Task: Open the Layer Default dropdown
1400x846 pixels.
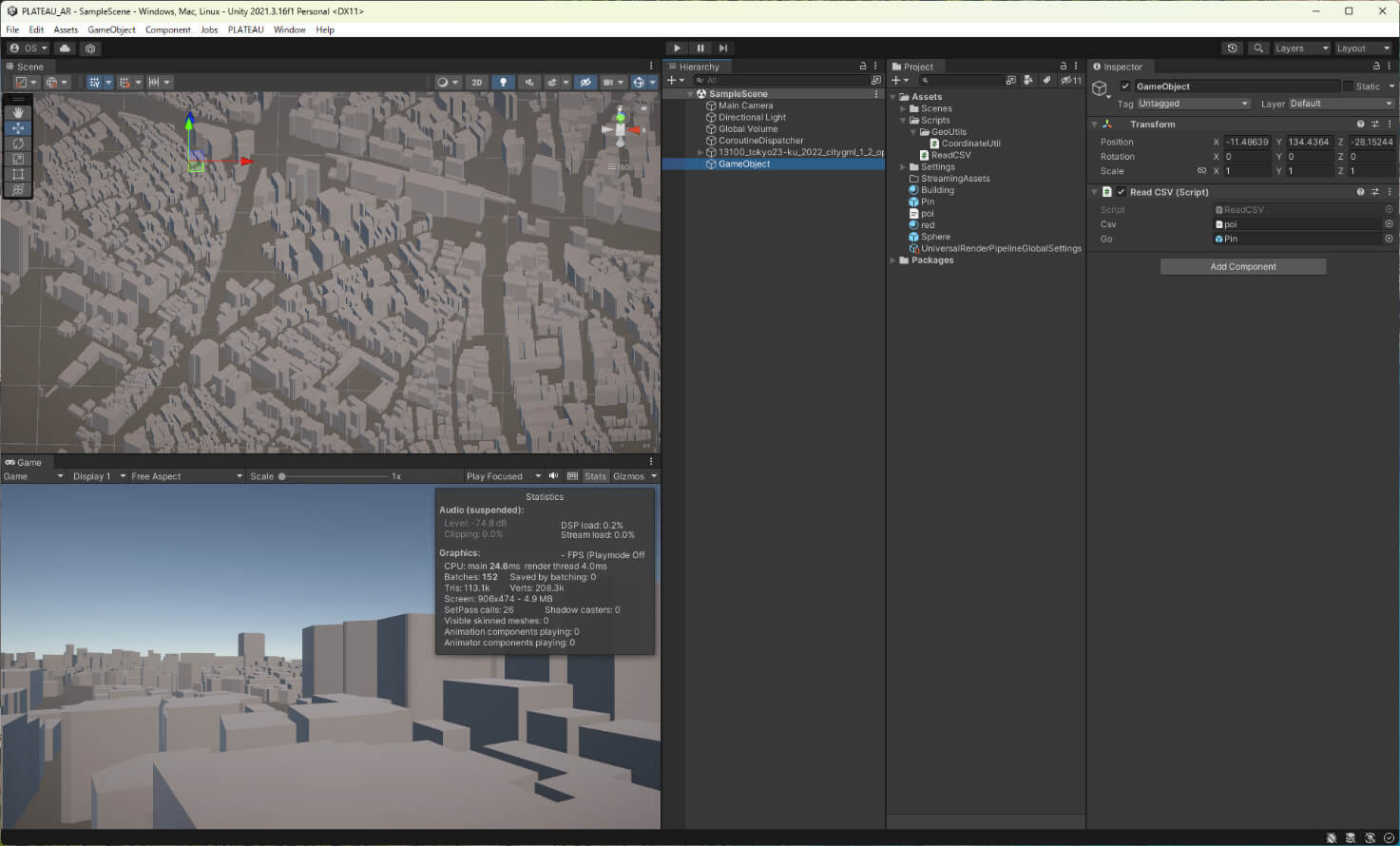Action: pos(1341,104)
